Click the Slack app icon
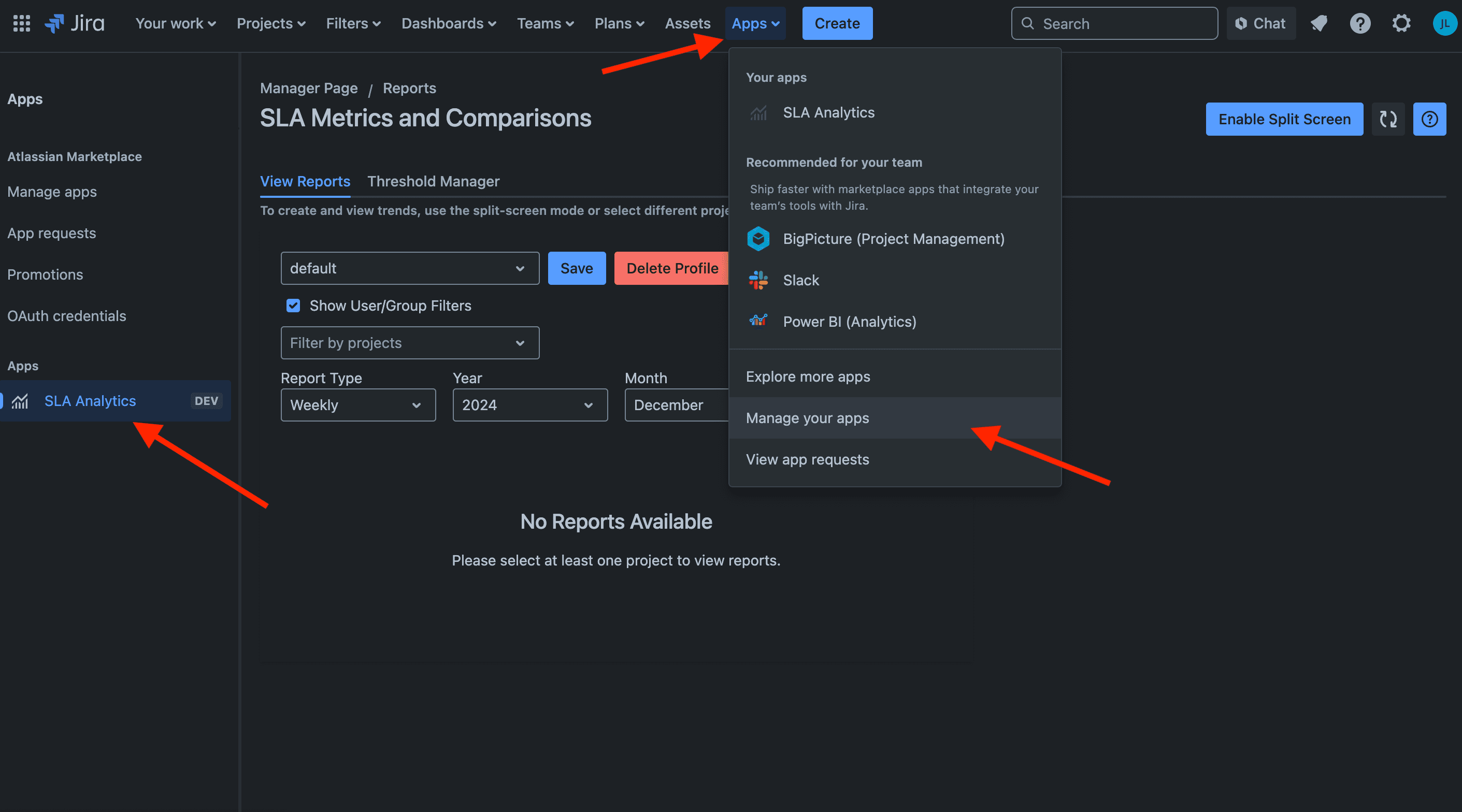 tap(758, 280)
